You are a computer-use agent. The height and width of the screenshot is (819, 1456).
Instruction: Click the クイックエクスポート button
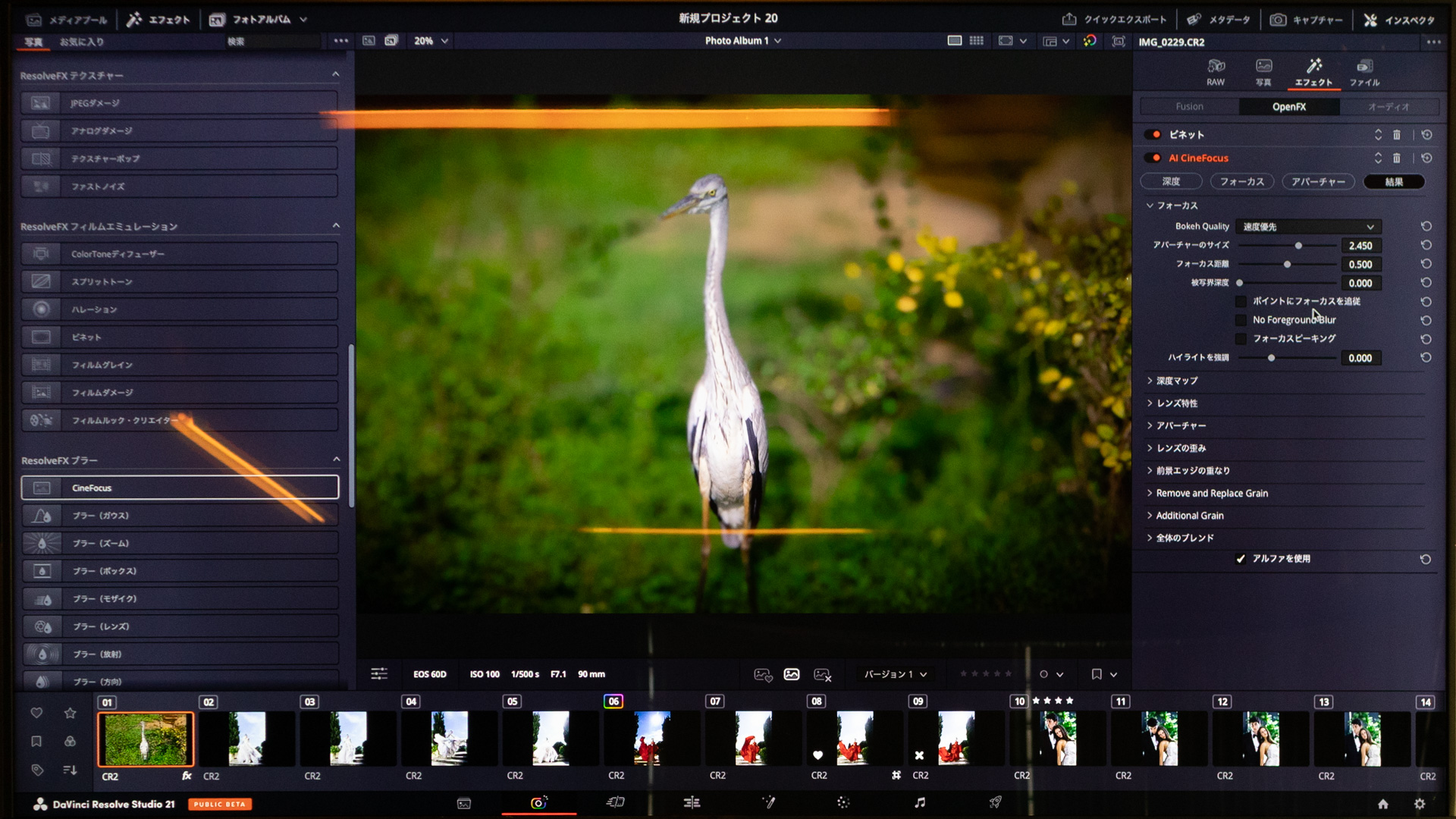(x=1114, y=20)
